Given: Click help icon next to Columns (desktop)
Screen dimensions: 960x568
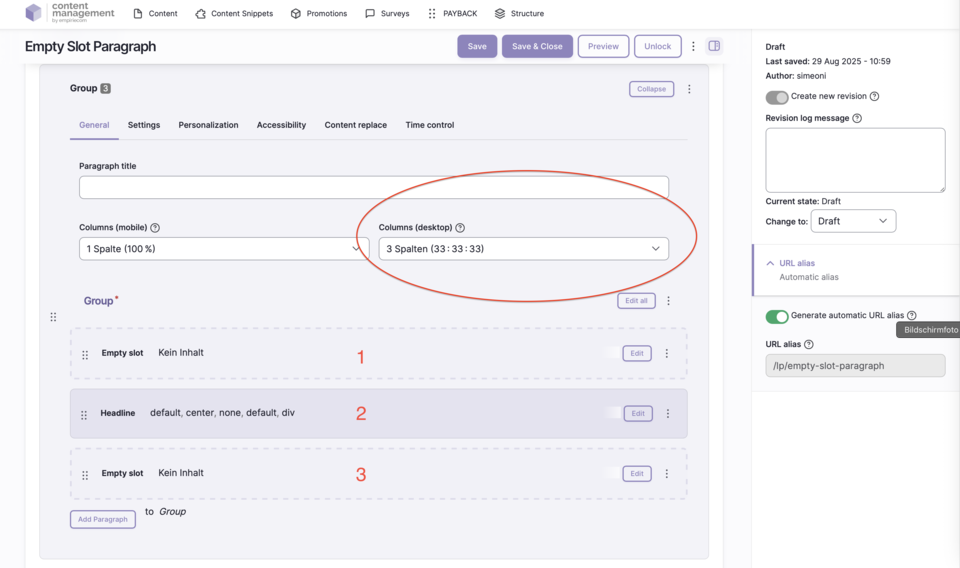Looking at the screenshot, I should (460, 228).
